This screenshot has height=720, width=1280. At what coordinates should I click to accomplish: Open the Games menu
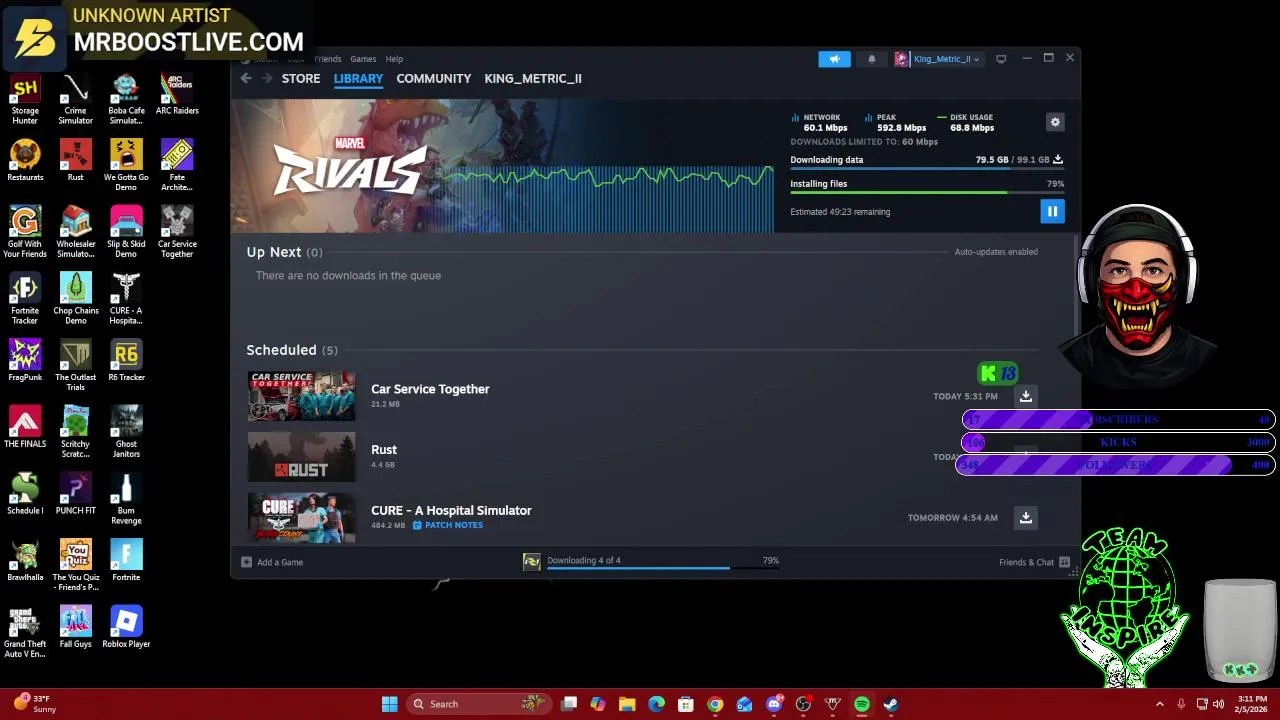click(x=363, y=59)
